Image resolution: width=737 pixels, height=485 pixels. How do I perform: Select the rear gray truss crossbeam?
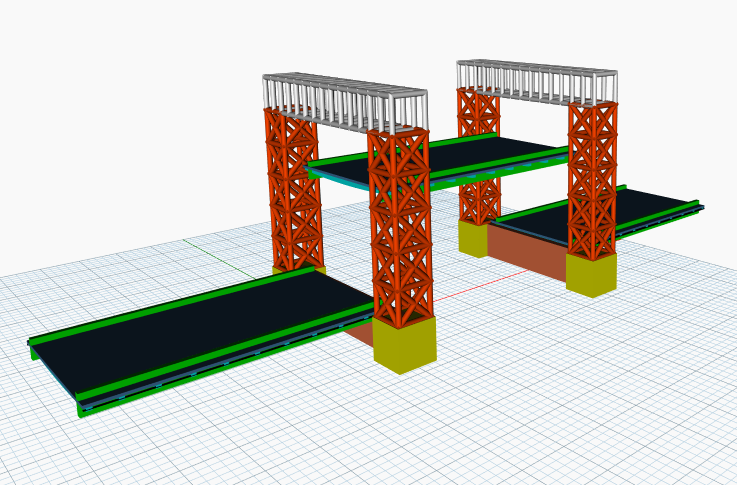(x=537, y=82)
